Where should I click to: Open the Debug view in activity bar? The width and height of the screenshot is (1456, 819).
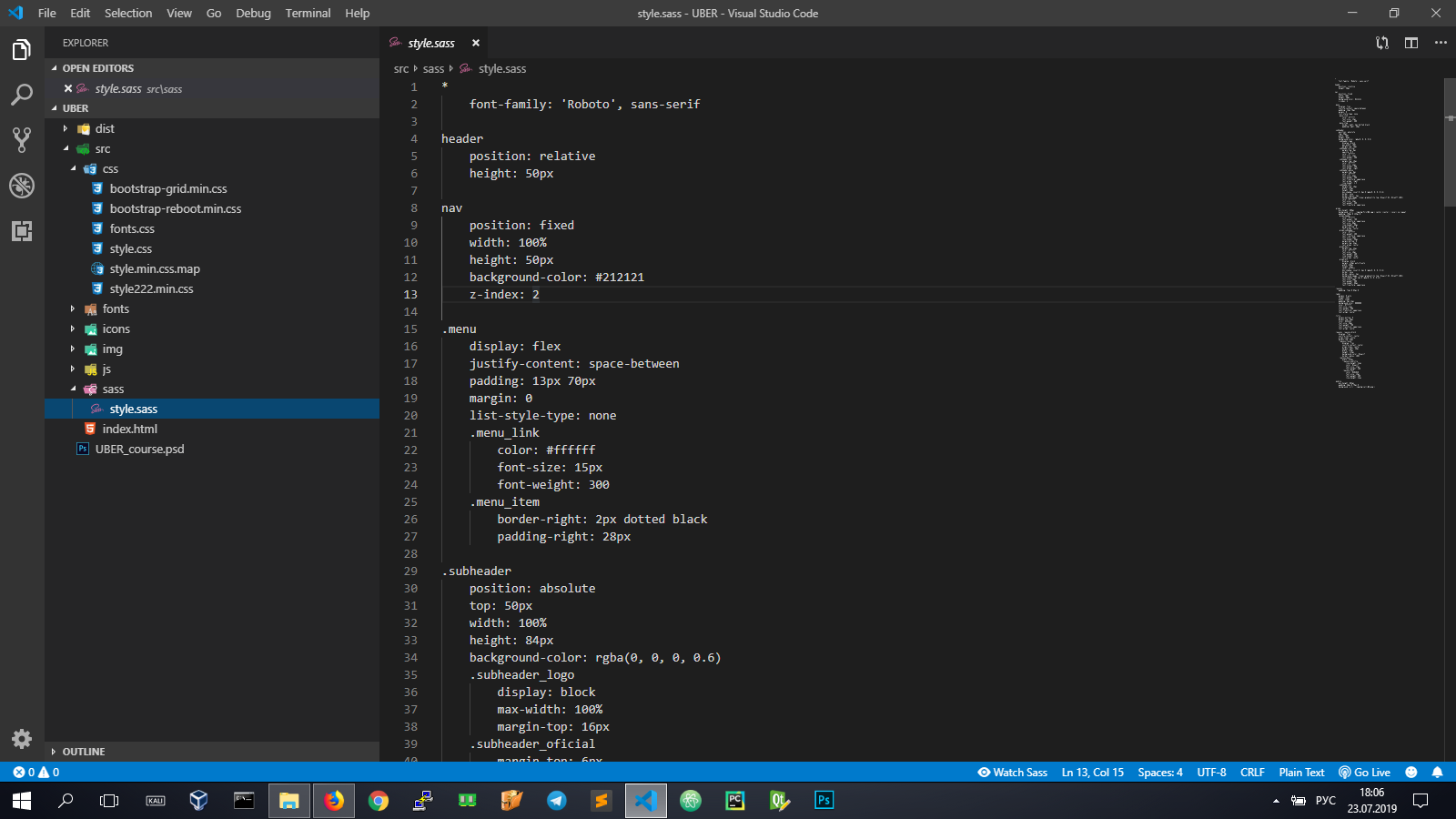(22, 186)
